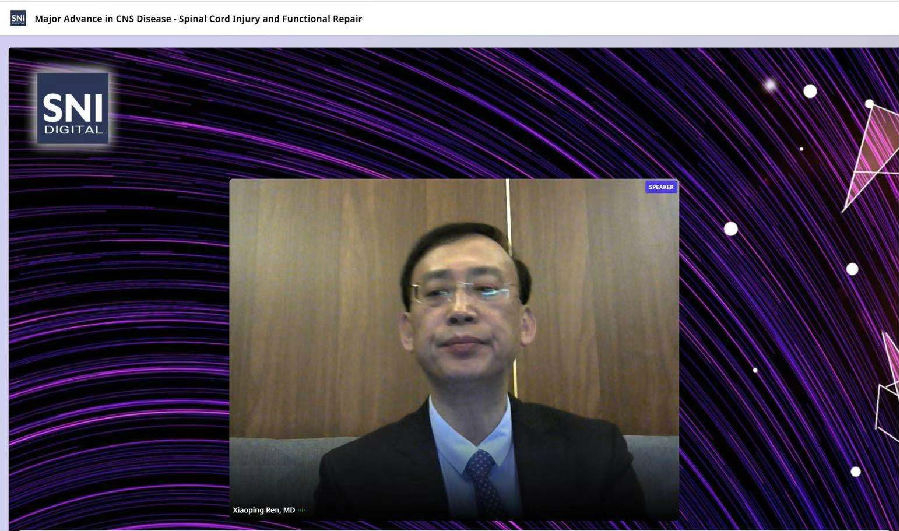The image size is (899, 531).
Task: Click the small white dot beside video's middle
Action: pyautogui.click(x=755, y=370)
